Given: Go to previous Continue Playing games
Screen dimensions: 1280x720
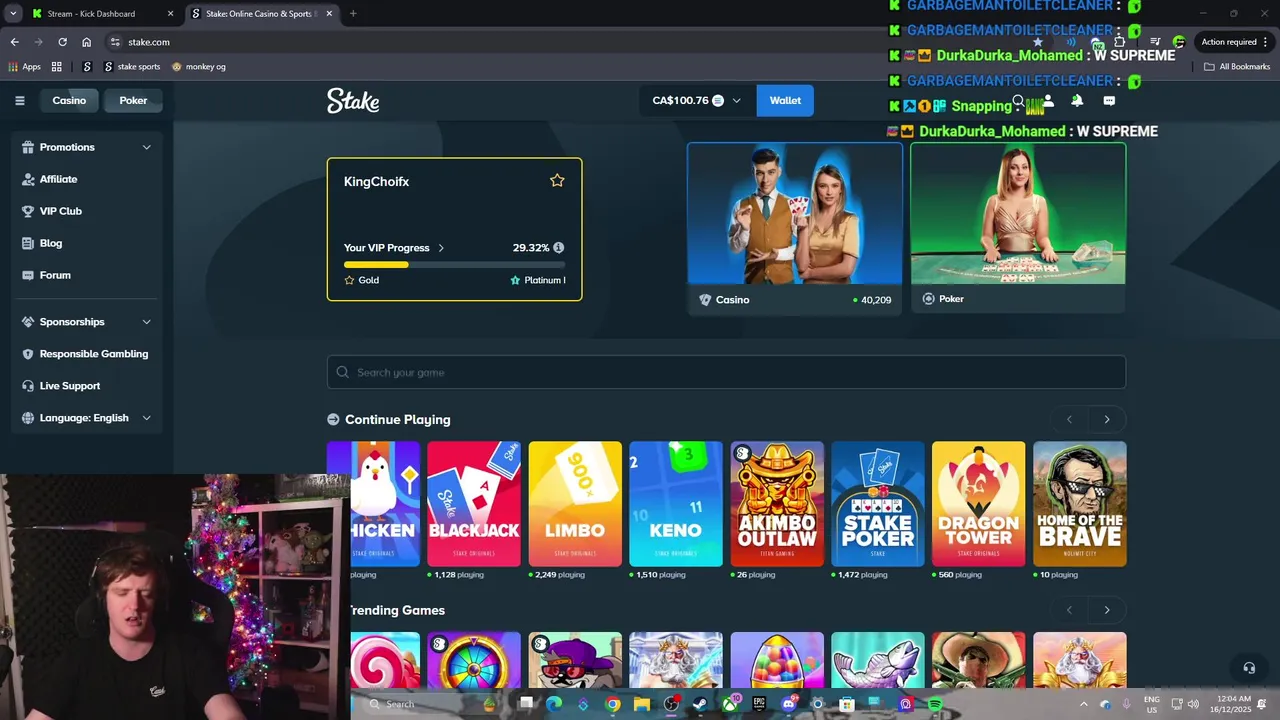Looking at the screenshot, I should point(1070,419).
